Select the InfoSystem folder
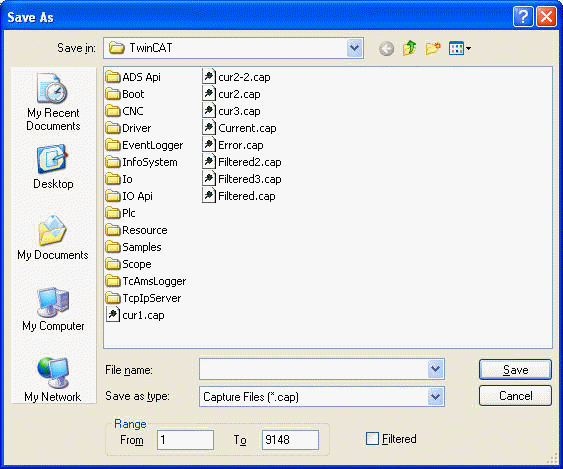 [x=142, y=162]
